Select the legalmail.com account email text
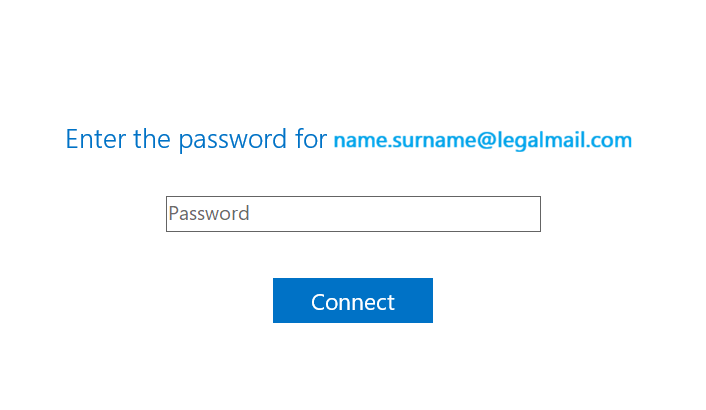 (x=482, y=140)
